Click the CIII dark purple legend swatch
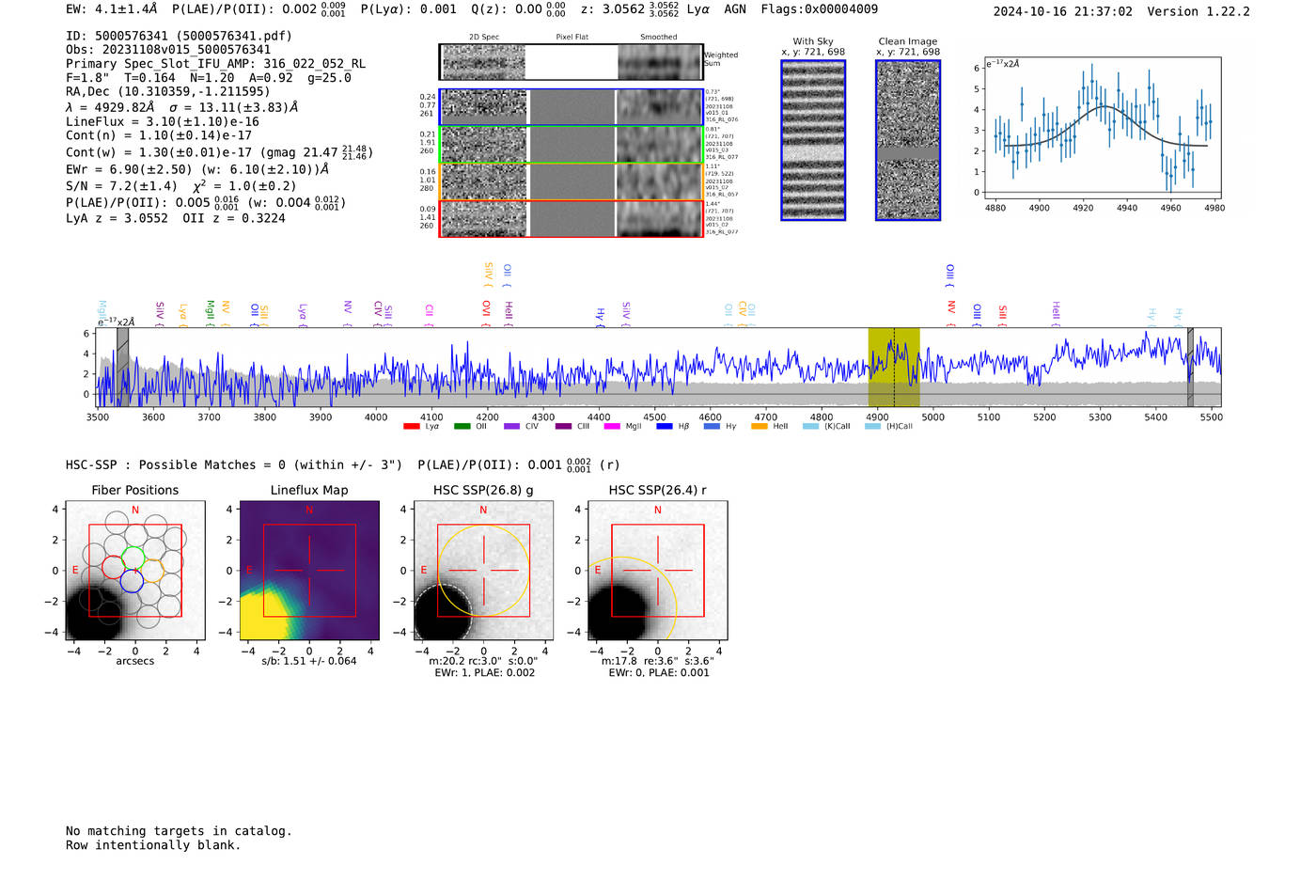This screenshot has height=896, width=1316. [563, 427]
